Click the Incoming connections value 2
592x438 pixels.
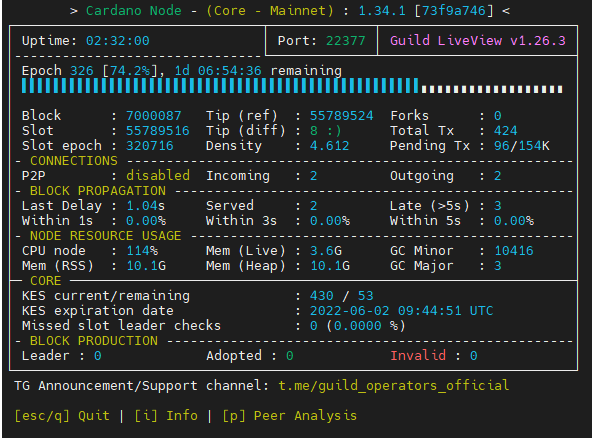314,176
